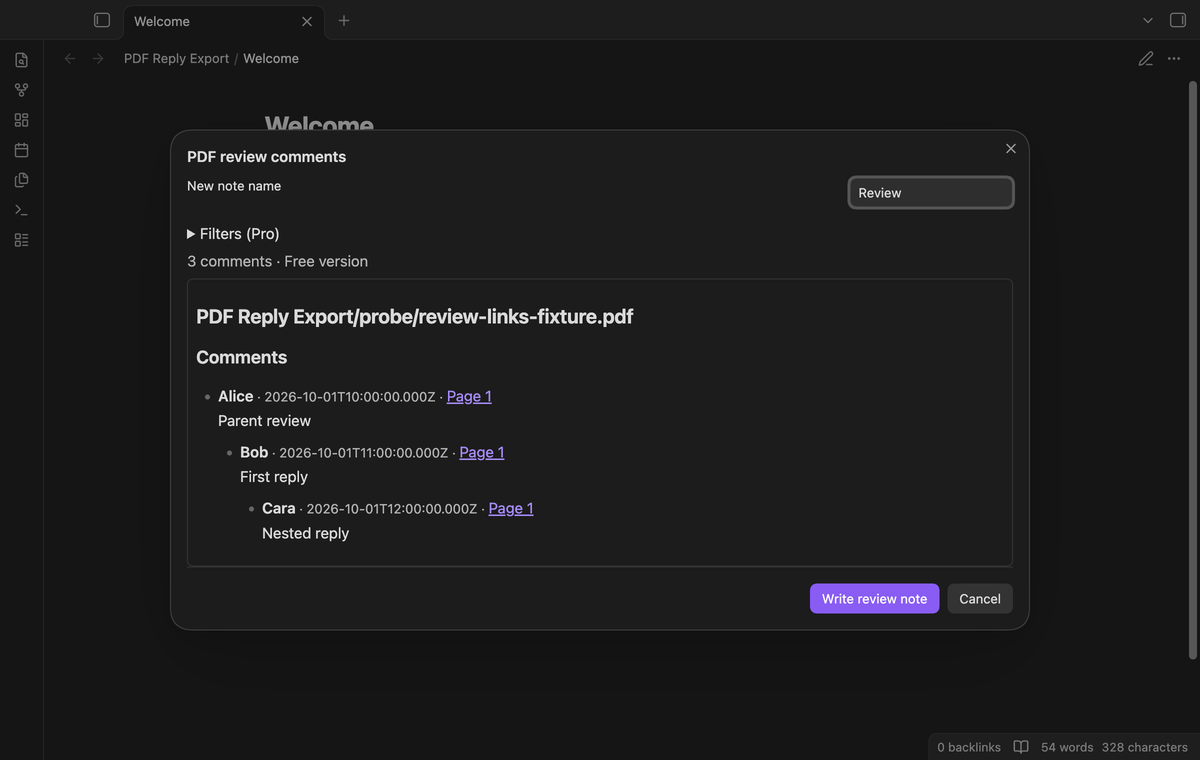
Task: Click the New note name input field
Action: click(x=931, y=193)
